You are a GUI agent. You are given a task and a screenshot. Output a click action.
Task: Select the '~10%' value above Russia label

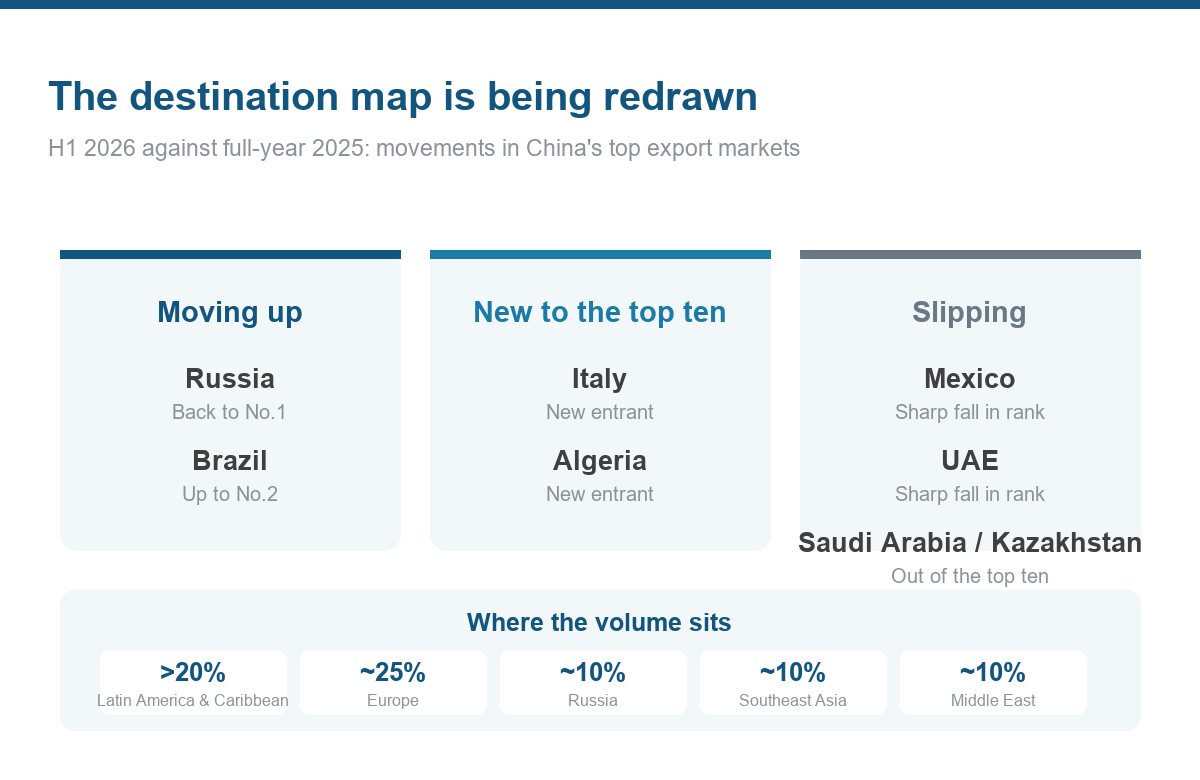(x=593, y=672)
